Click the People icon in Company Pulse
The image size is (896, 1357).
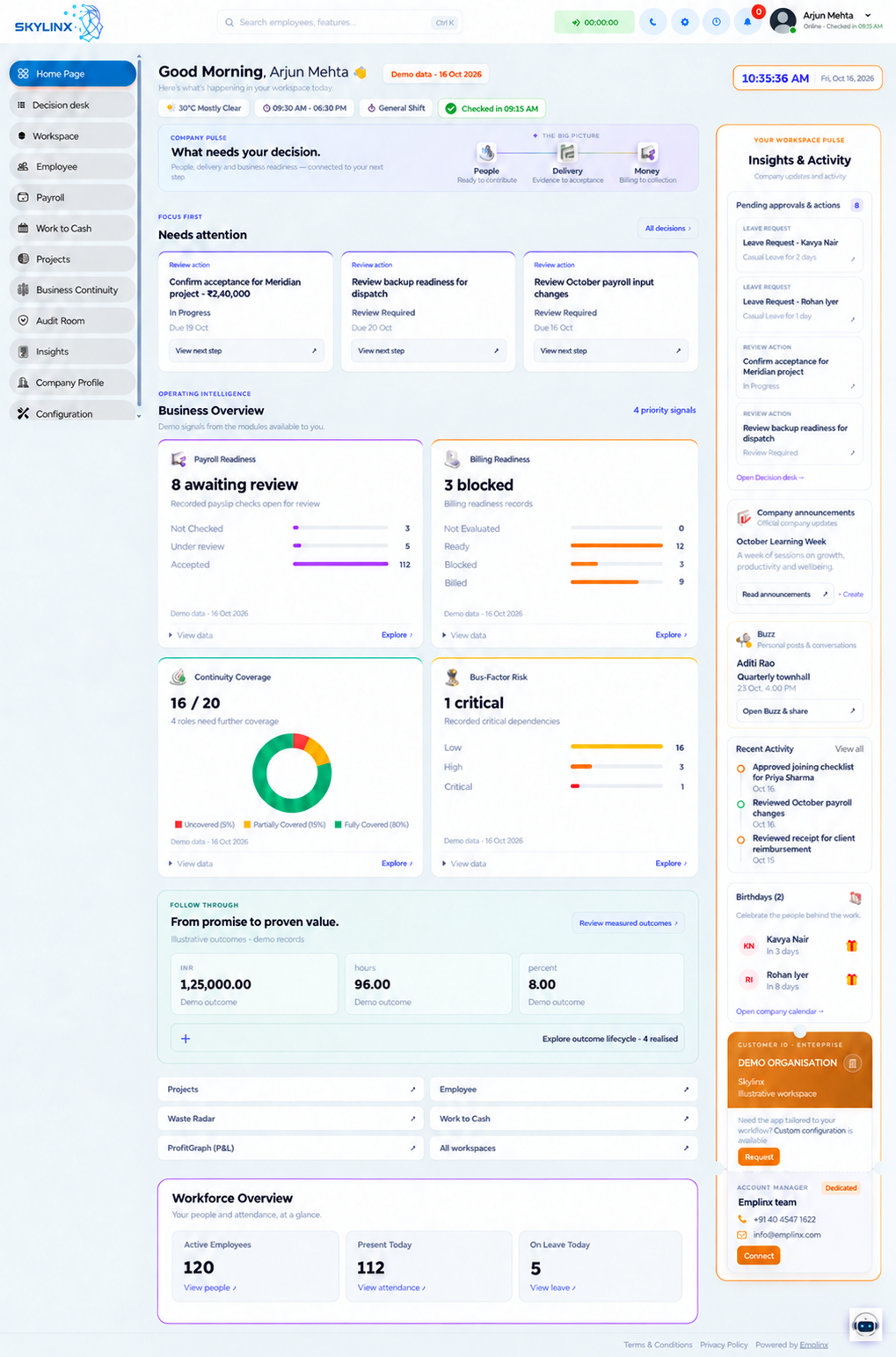coord(486,153)
